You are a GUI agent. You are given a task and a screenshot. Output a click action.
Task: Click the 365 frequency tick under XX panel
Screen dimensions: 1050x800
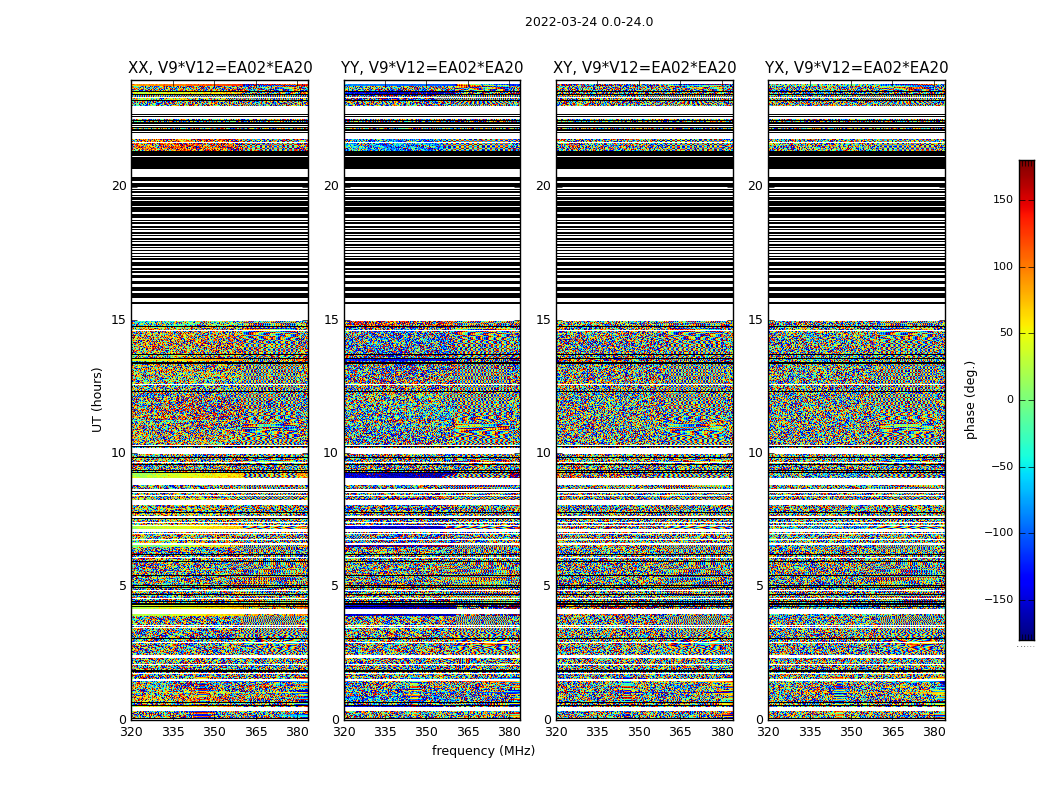pos(256,732)
